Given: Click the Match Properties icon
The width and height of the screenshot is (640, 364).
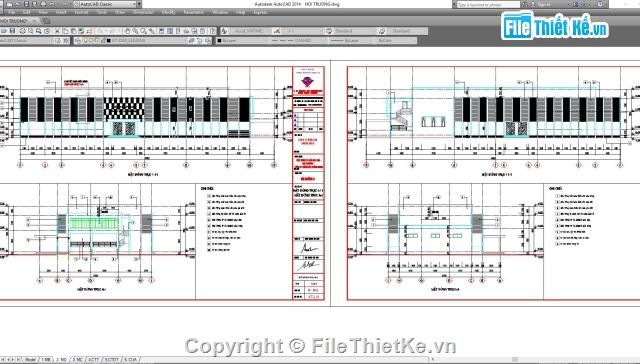Looking at the screenshot, I should [x=81, y=31].
